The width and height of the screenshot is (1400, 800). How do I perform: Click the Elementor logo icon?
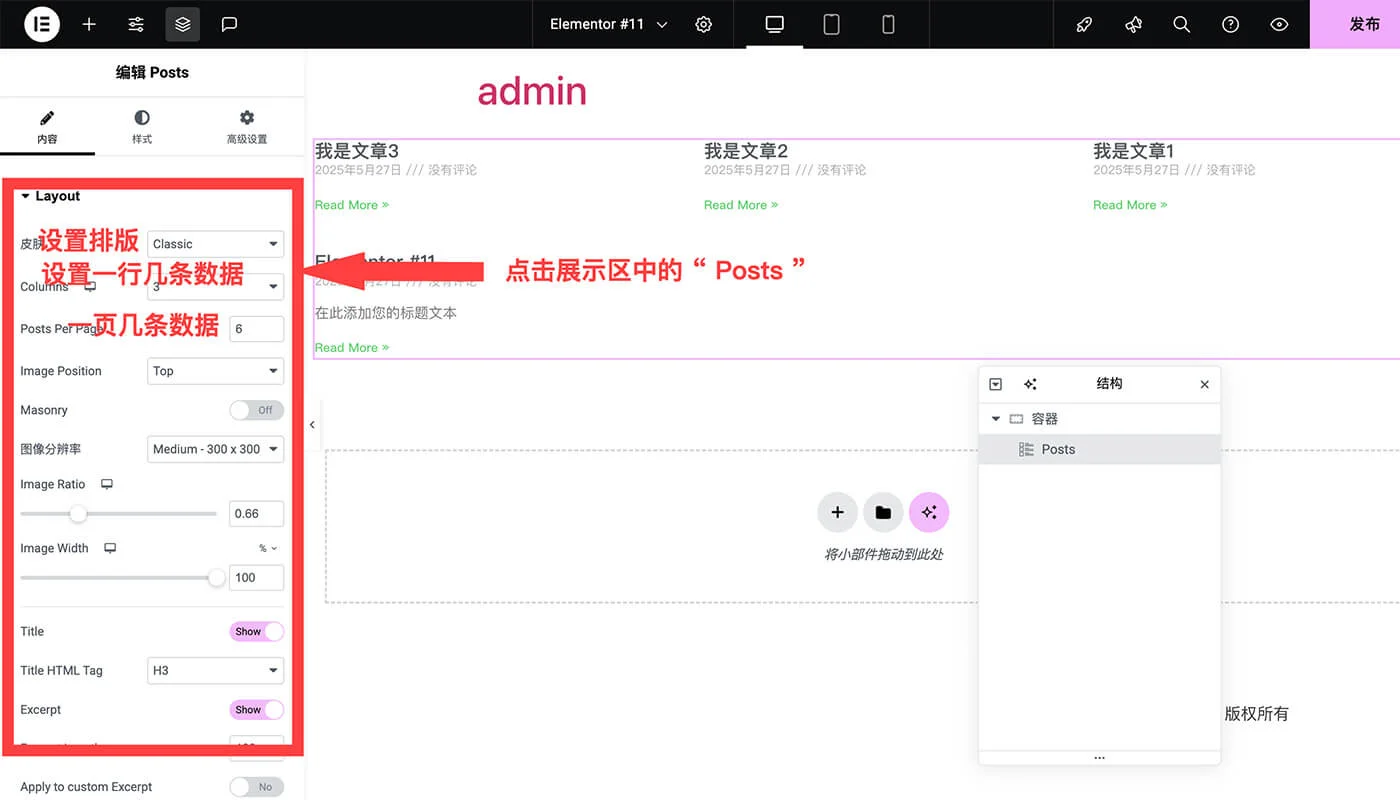42,24
